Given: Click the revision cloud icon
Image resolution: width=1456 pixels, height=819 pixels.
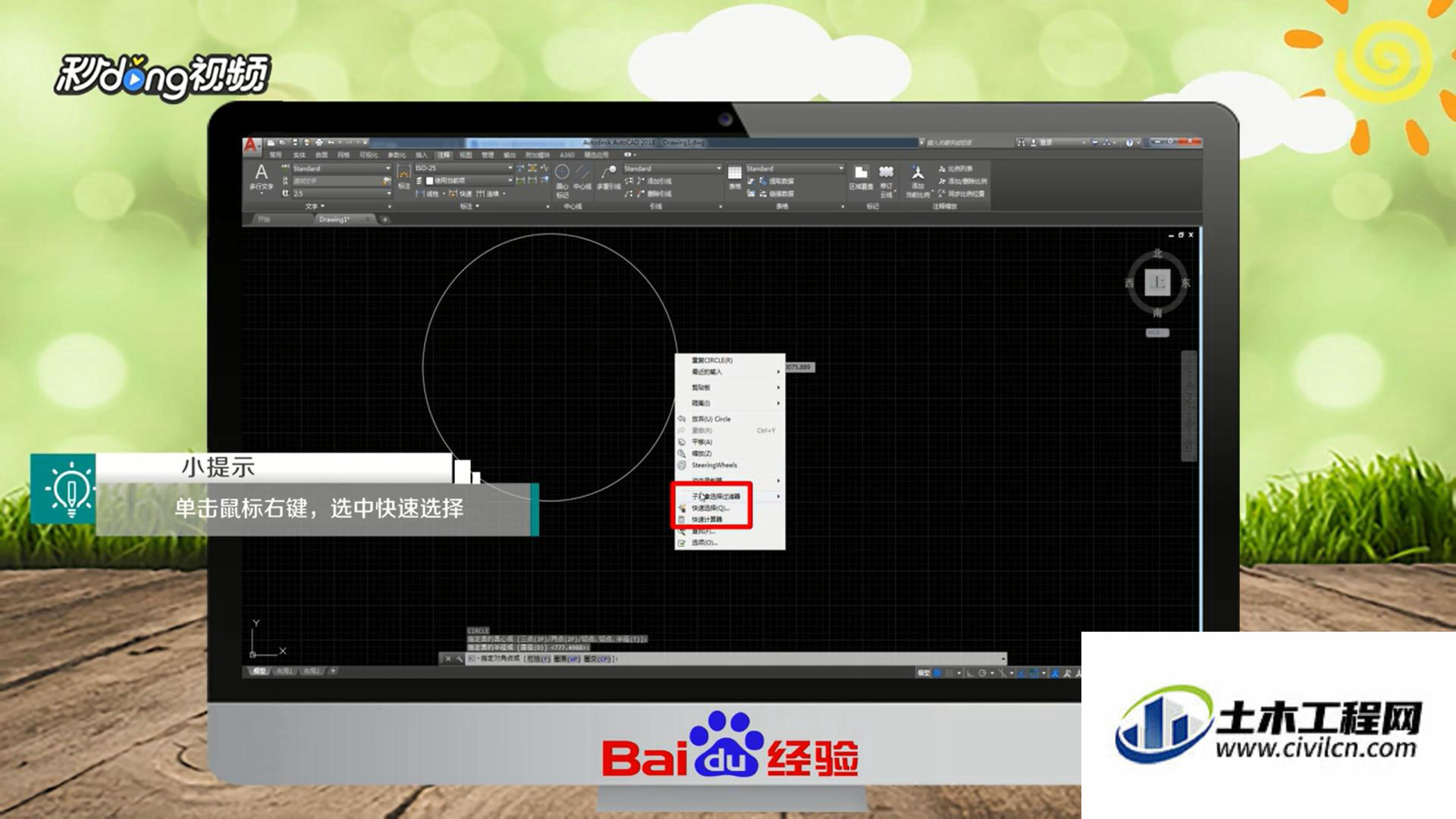Looking at the screenshot, I should click(x=886, y=172).
